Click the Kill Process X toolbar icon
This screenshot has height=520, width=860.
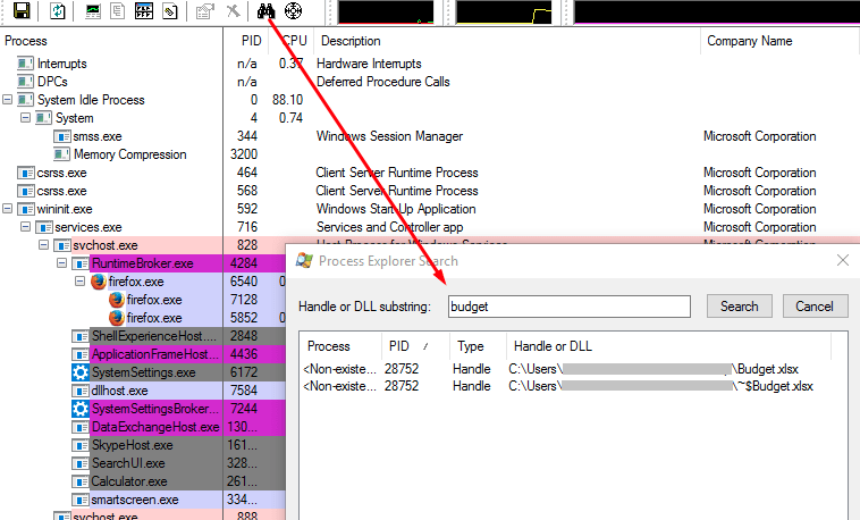tap(234, 10)
